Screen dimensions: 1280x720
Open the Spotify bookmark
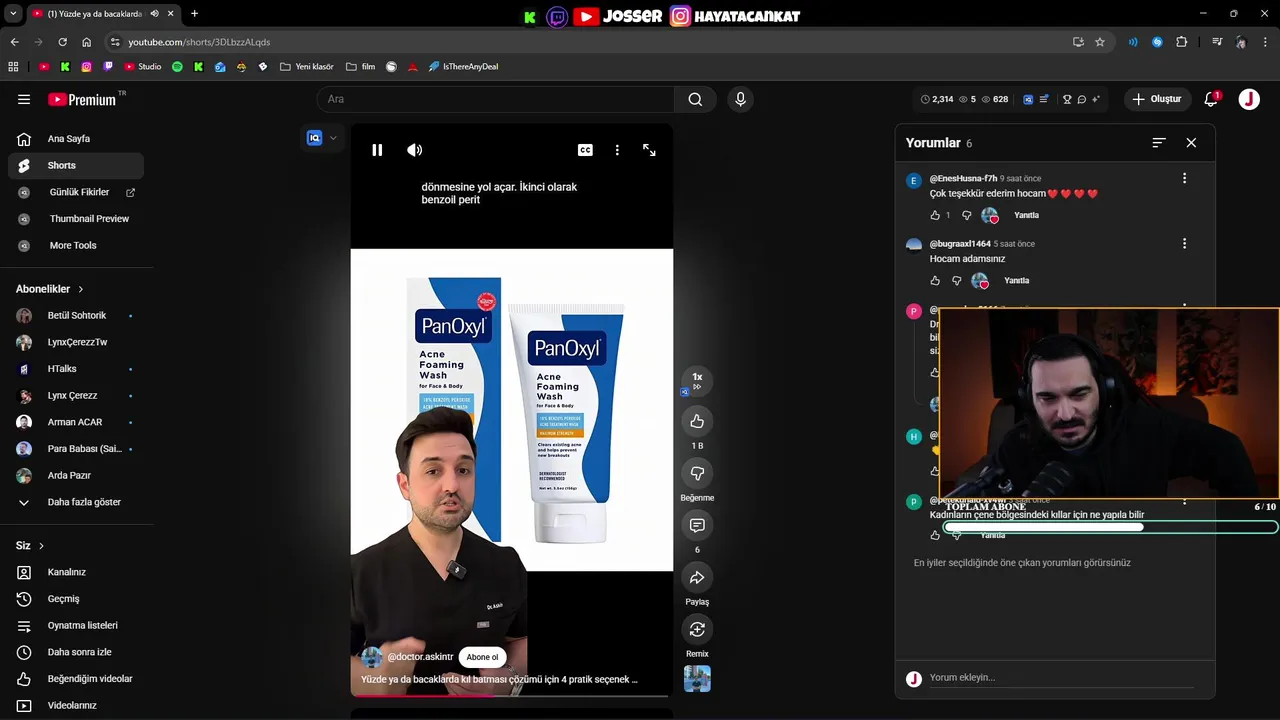(177, 67)
